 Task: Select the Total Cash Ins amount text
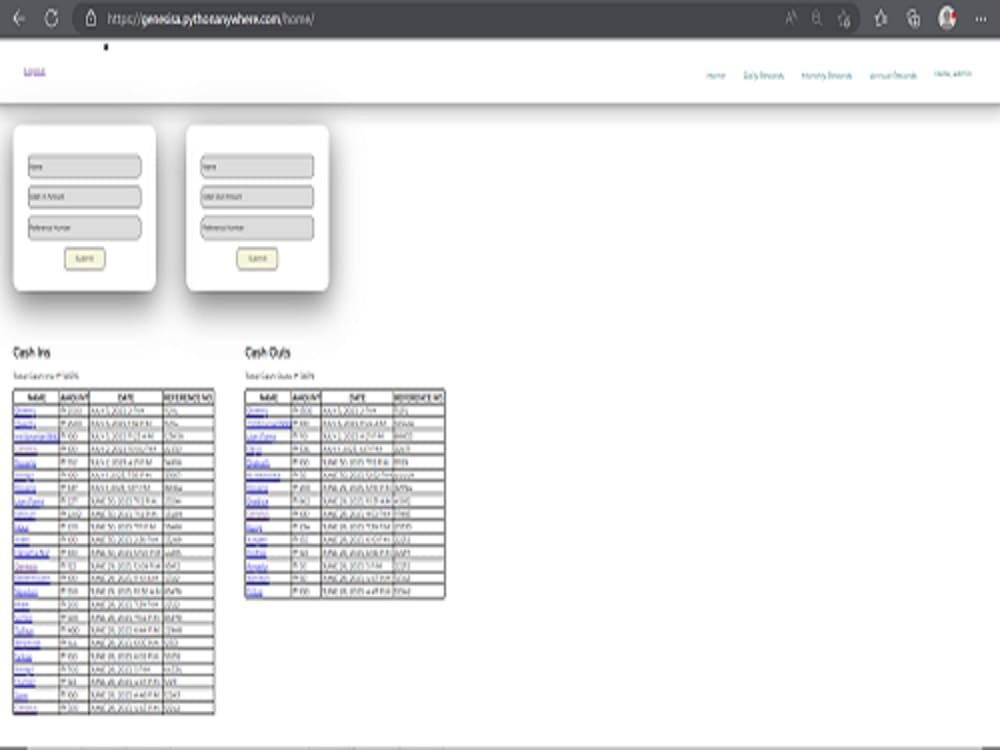pyautogui.click(x=46, y=376)
